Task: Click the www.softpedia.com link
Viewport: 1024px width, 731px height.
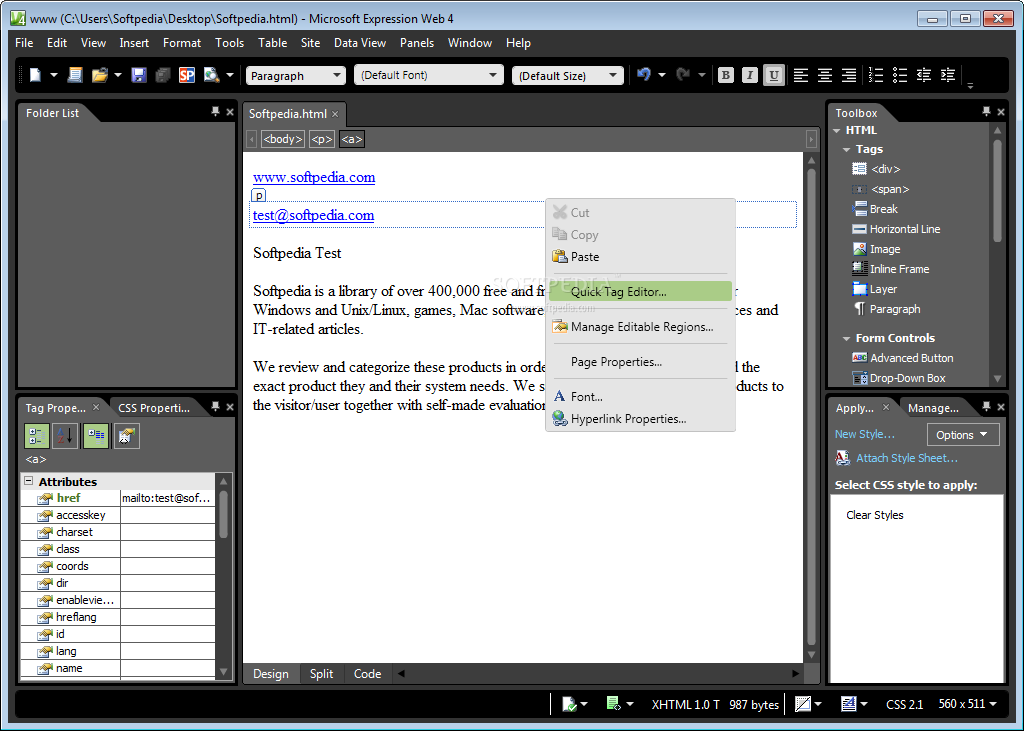Action: [314, 177]
